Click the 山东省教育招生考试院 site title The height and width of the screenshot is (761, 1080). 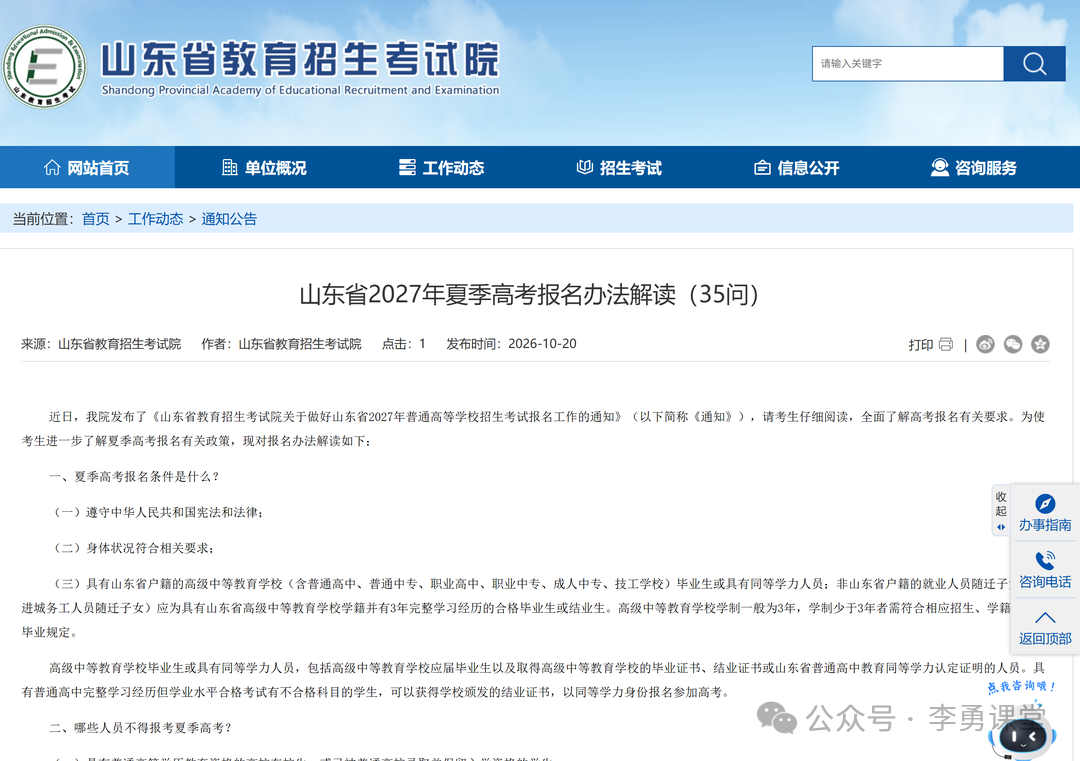point(300,59)
